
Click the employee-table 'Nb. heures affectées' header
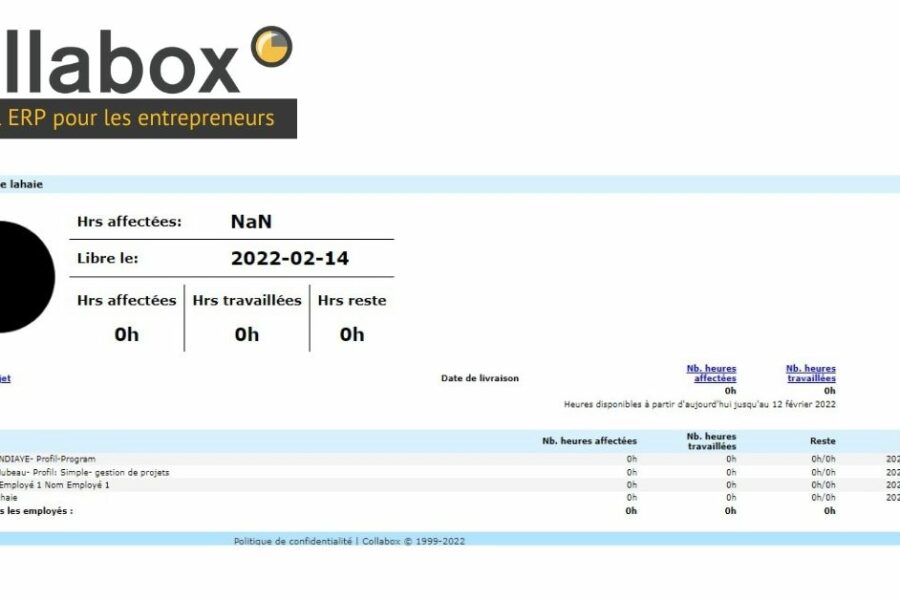pos(589,441)
